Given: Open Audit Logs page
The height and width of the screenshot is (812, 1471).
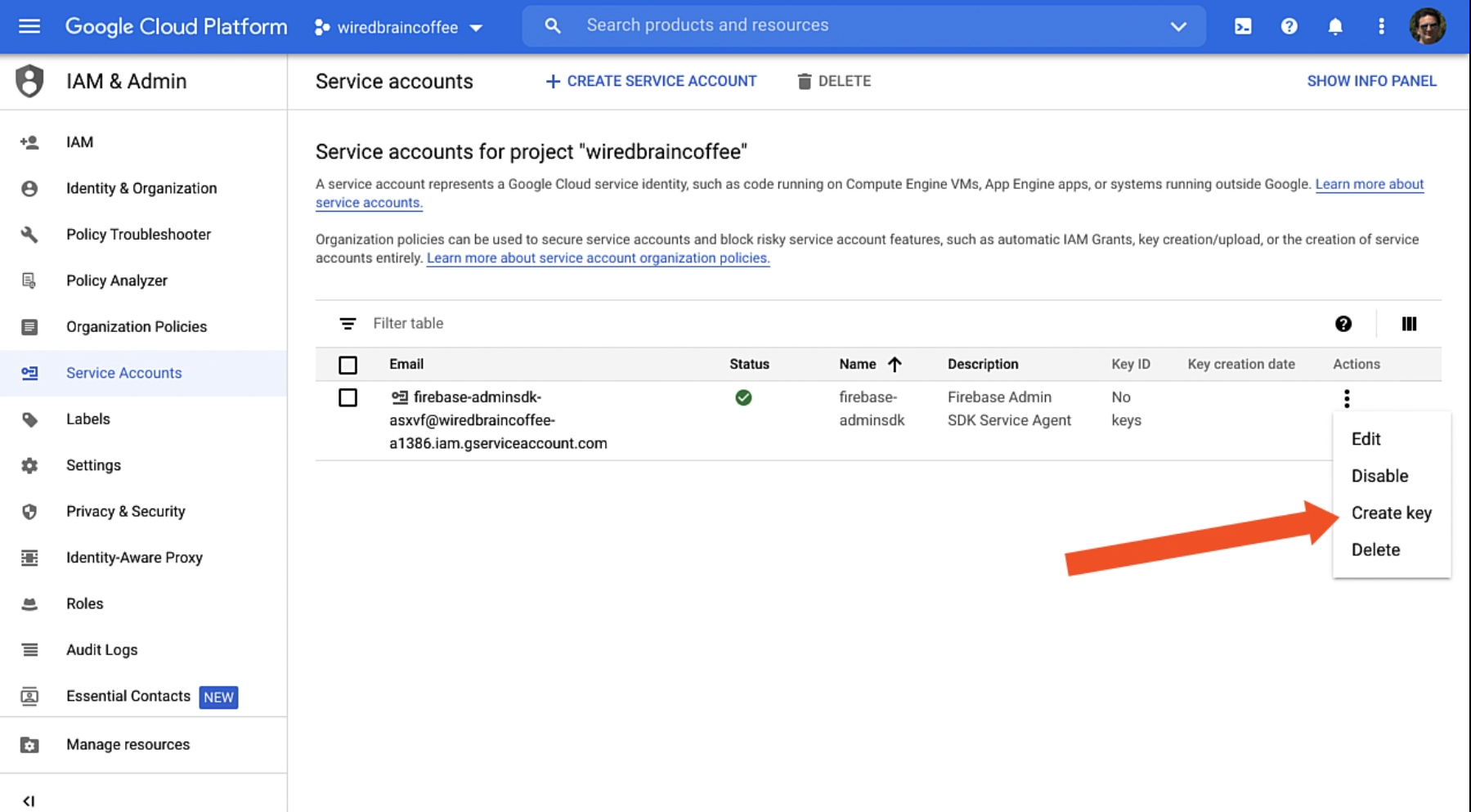Looking at the screenshot, I should tap(143, 650).
